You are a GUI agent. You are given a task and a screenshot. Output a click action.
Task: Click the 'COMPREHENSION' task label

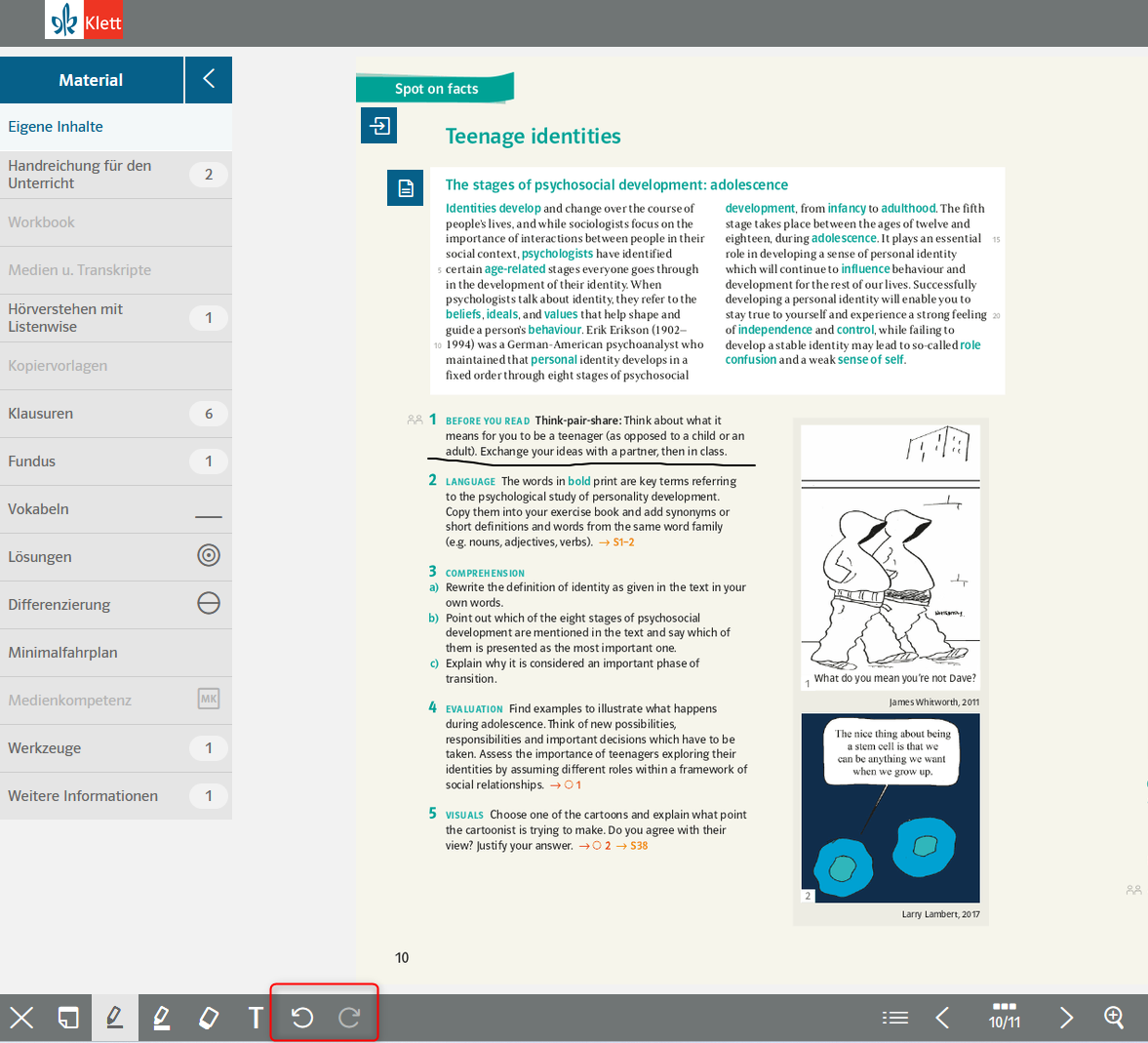pyautogui.click(x=485, y=573)
